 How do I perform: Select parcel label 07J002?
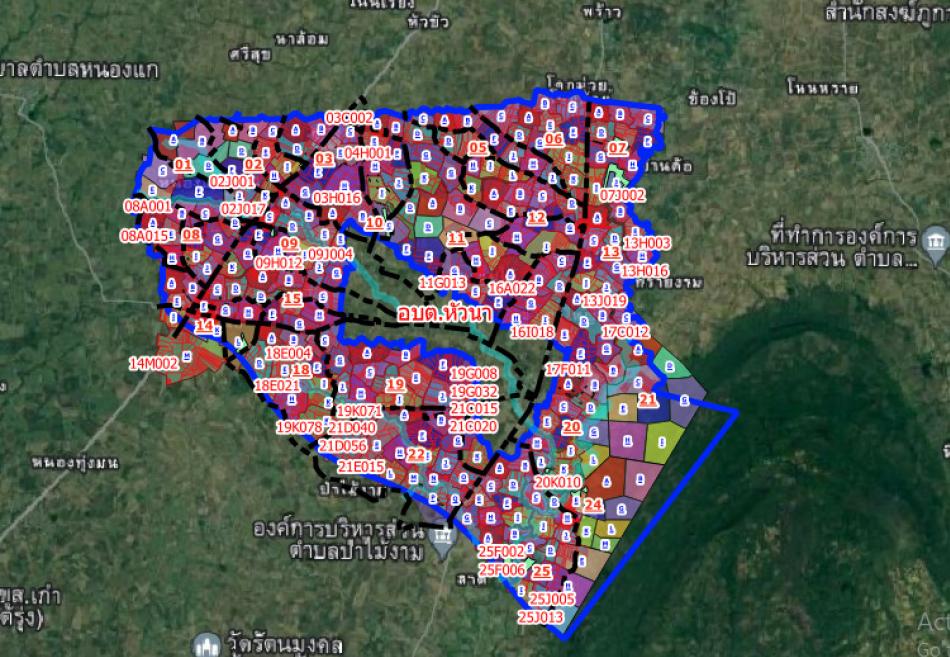point(622,195)
